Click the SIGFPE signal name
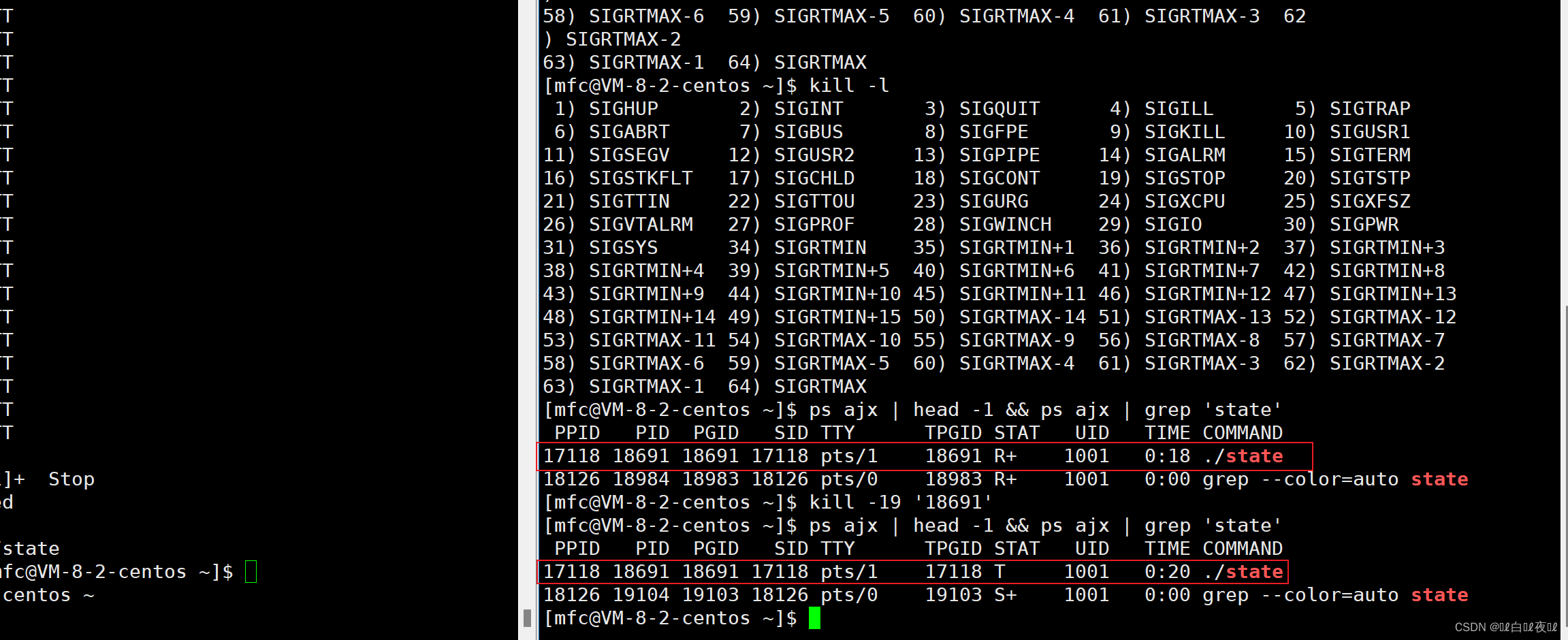1568x640 pixels. tap(993, 132)
